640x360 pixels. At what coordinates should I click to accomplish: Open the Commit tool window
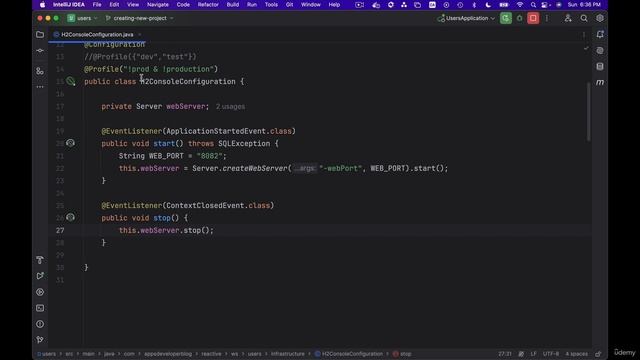40,51
